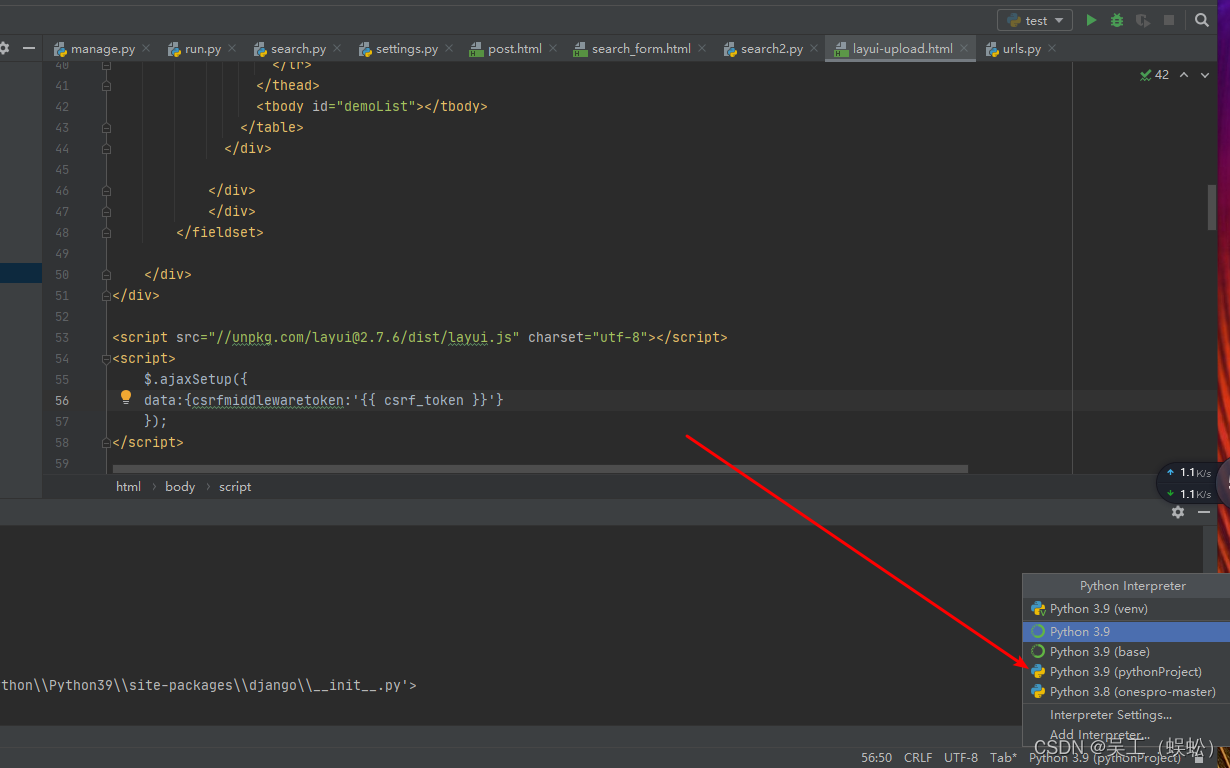Open the urls.py editor tab
1230x768 pixels.
point(1022,48)
